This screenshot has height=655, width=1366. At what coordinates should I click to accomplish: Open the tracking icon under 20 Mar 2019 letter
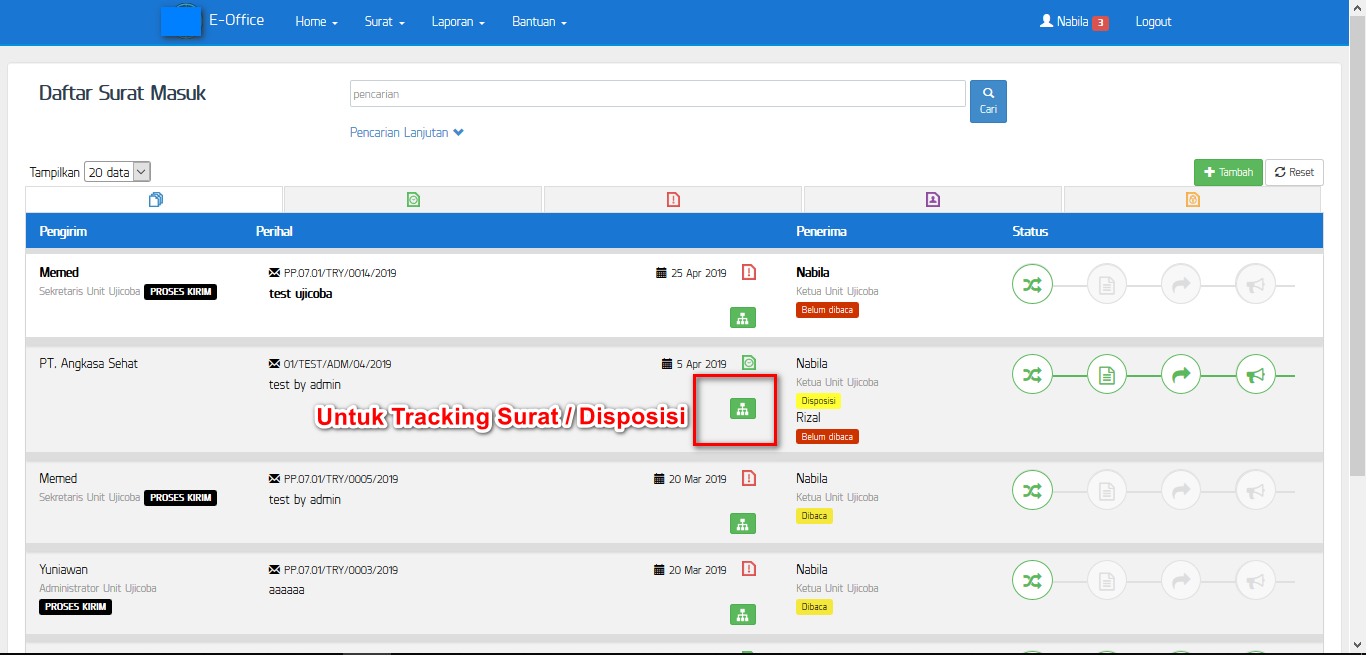pyautogui.click(x=743, y=523)
